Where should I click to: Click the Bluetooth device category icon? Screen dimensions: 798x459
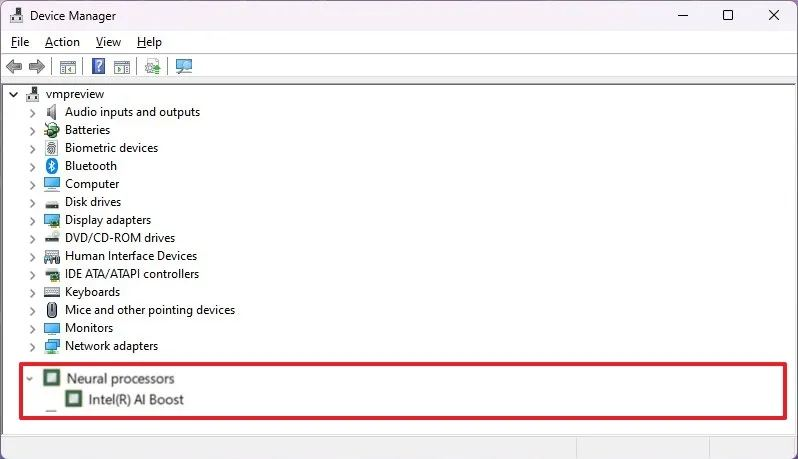pos(52,166)
